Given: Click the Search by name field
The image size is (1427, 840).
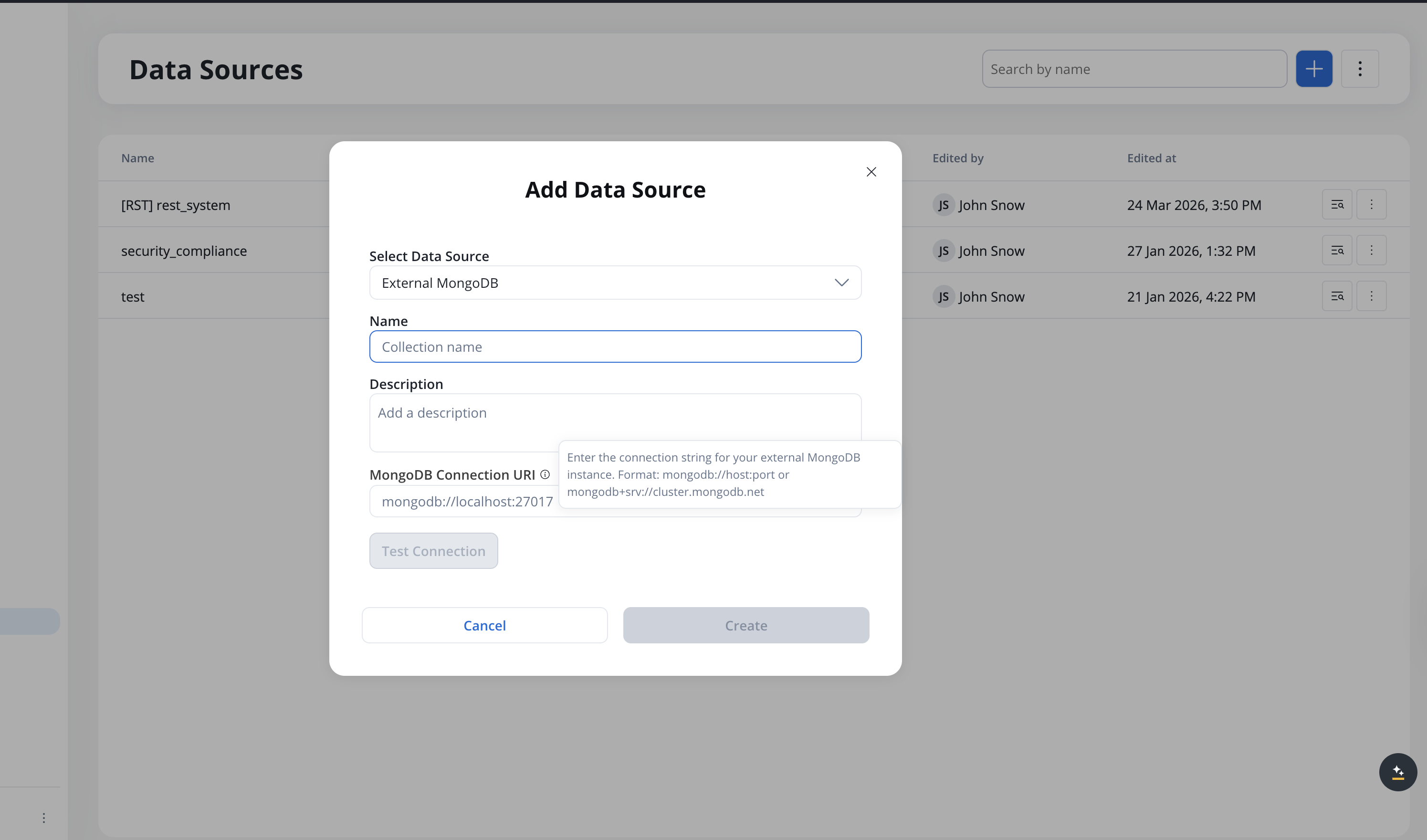Looking at the screenshot, I should pyautogui.click(x=1134, y=69).
